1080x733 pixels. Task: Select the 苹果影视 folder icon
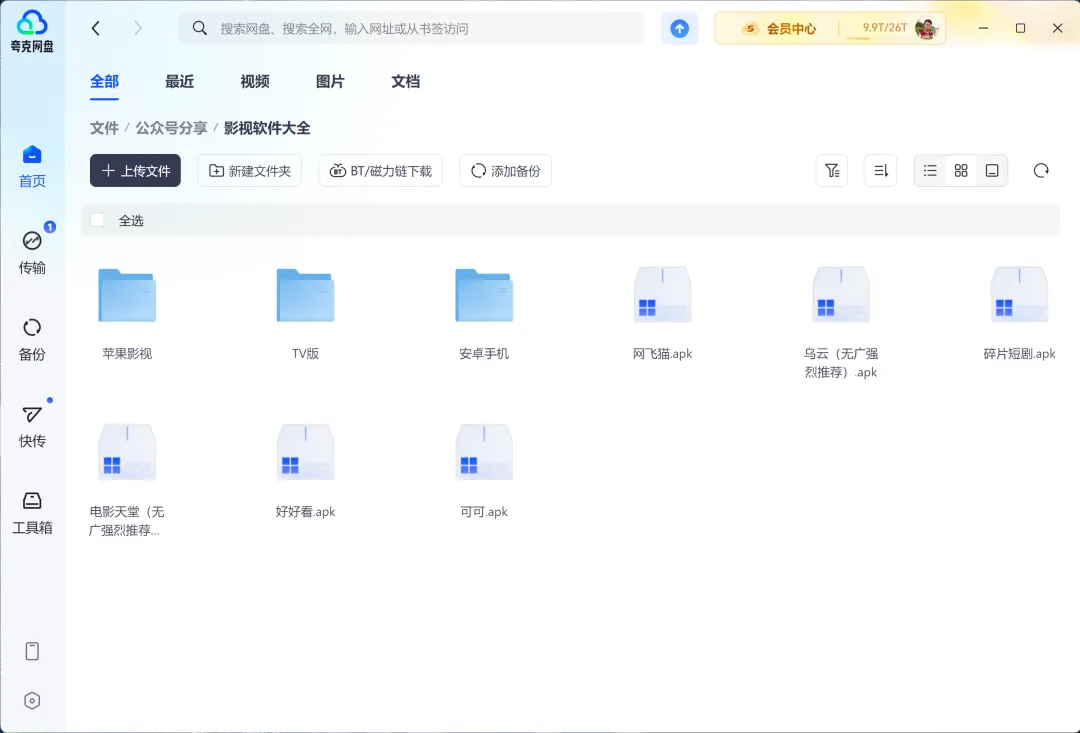127,295
